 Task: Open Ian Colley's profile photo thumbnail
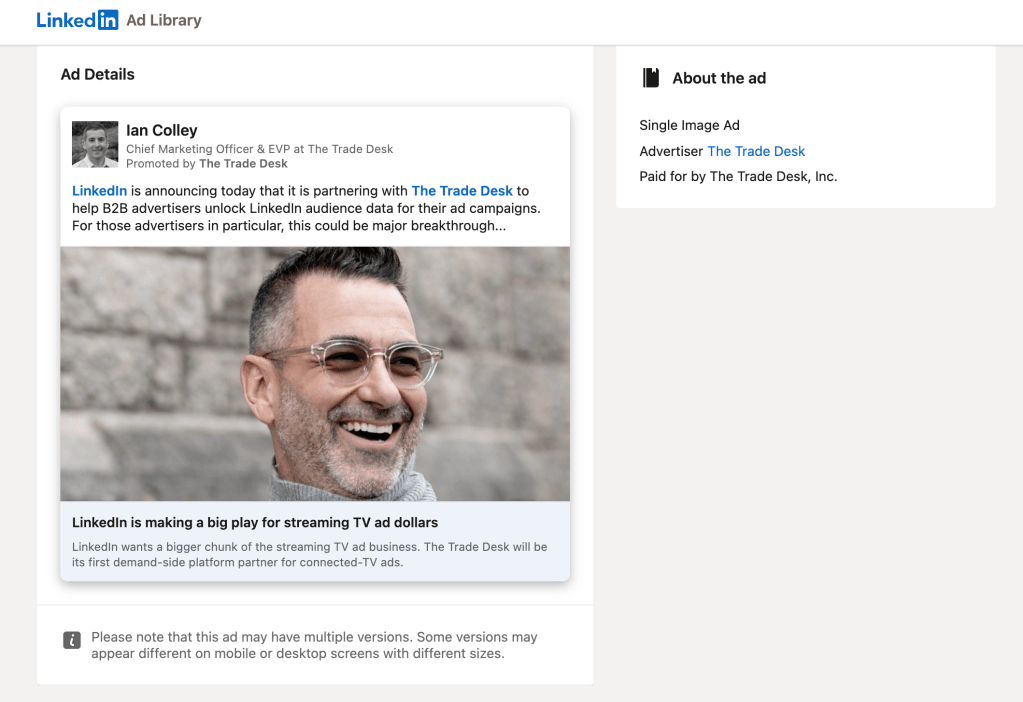click(95, 144)
